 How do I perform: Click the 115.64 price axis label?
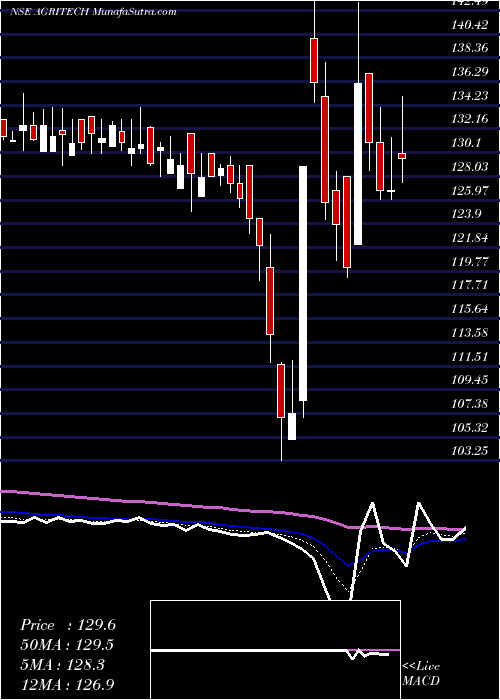click(470, 309)
